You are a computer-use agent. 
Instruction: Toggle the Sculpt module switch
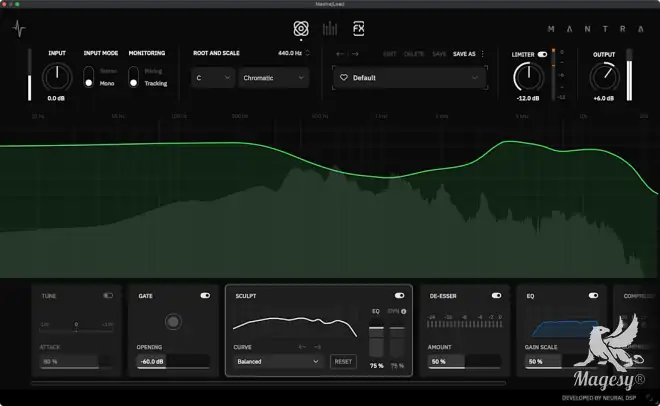[x=399, y=296]
